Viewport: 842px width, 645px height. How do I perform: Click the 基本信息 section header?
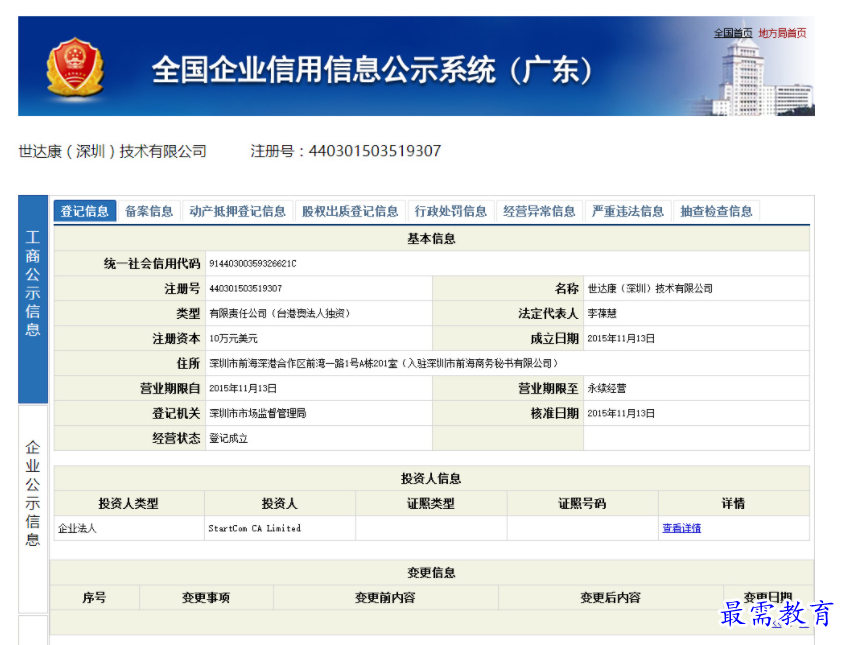431,238
